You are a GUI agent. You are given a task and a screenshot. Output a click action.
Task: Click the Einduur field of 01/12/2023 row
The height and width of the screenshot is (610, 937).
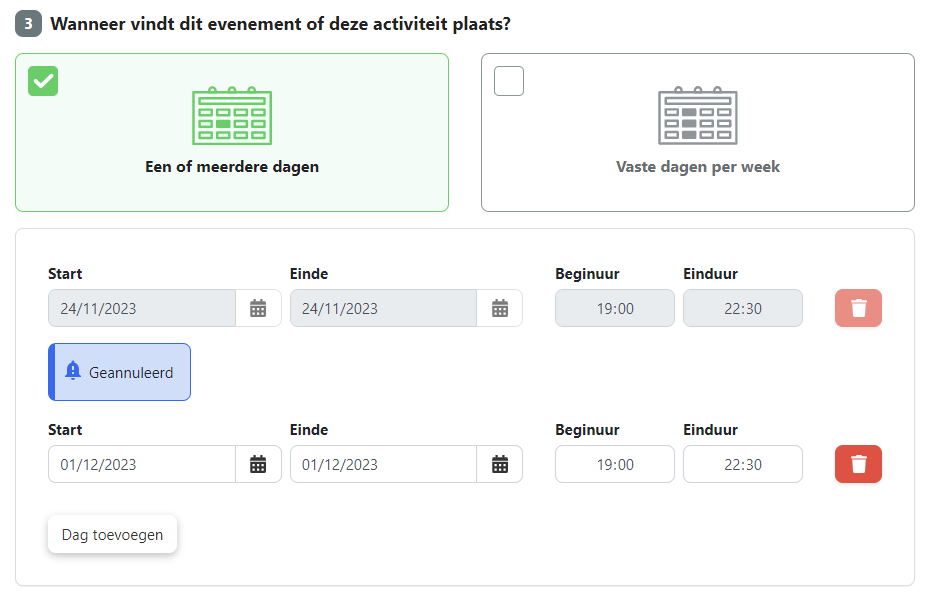click(742, 464)
